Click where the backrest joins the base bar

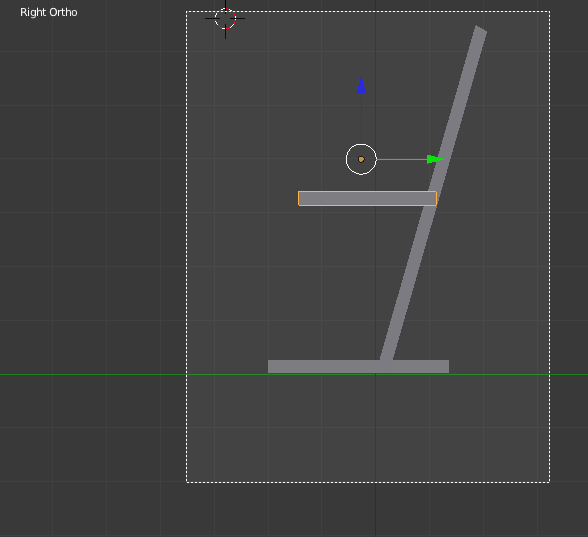click(386, 360)
